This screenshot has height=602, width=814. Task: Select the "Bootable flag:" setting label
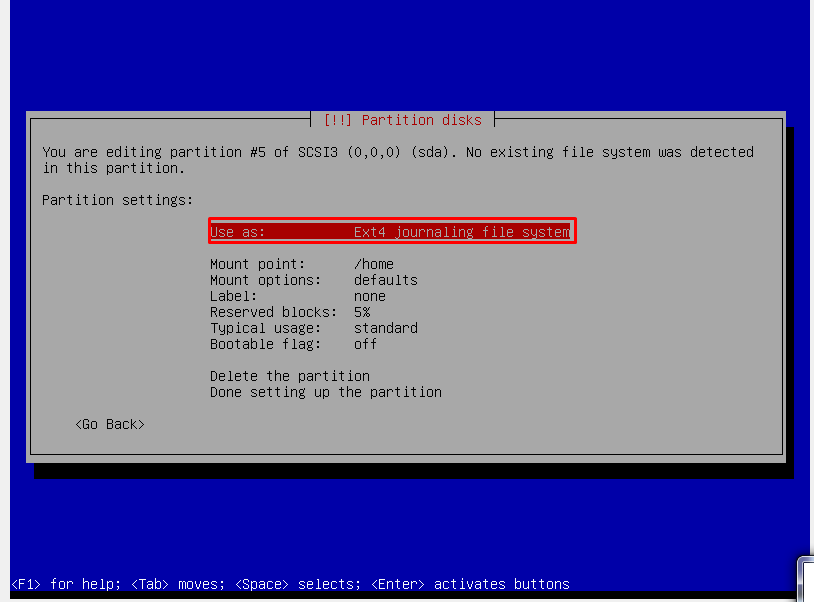tap(265, 344)
